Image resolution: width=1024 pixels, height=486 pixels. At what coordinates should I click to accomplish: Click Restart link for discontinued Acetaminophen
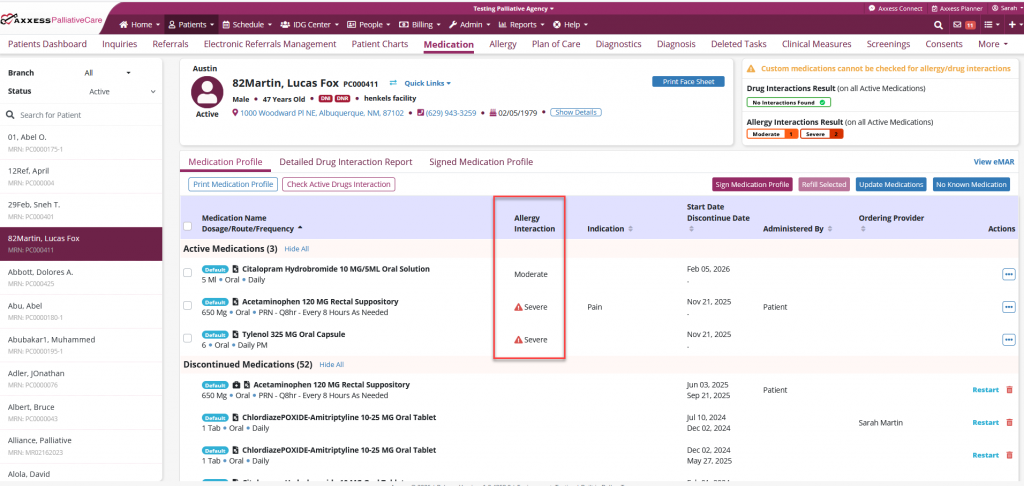[985, 390]
